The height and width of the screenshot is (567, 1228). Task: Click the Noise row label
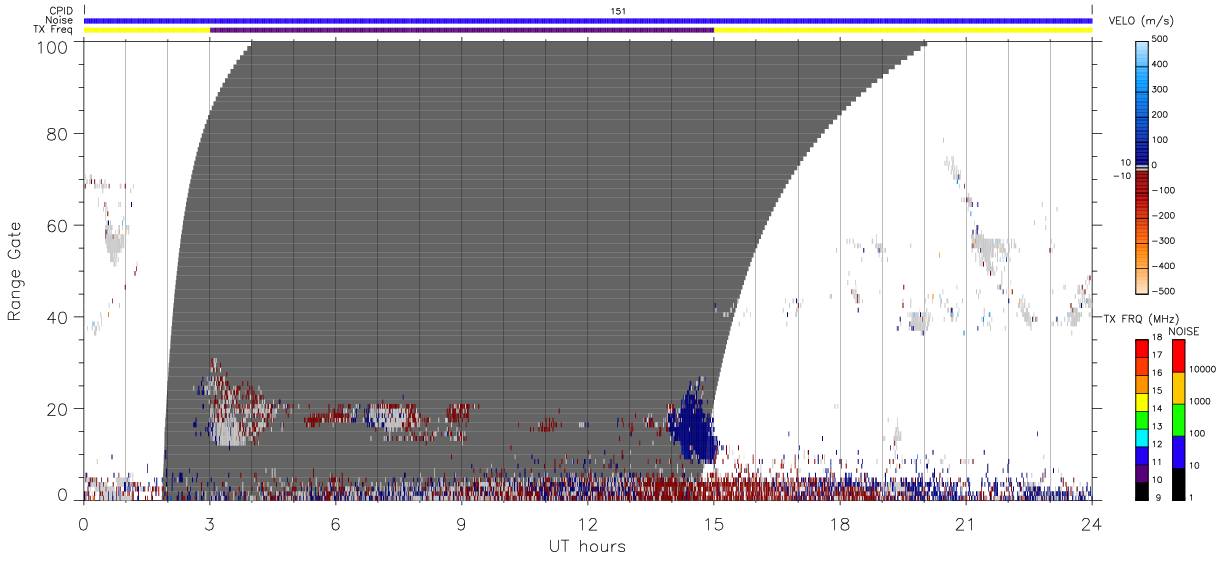[61, 20]
